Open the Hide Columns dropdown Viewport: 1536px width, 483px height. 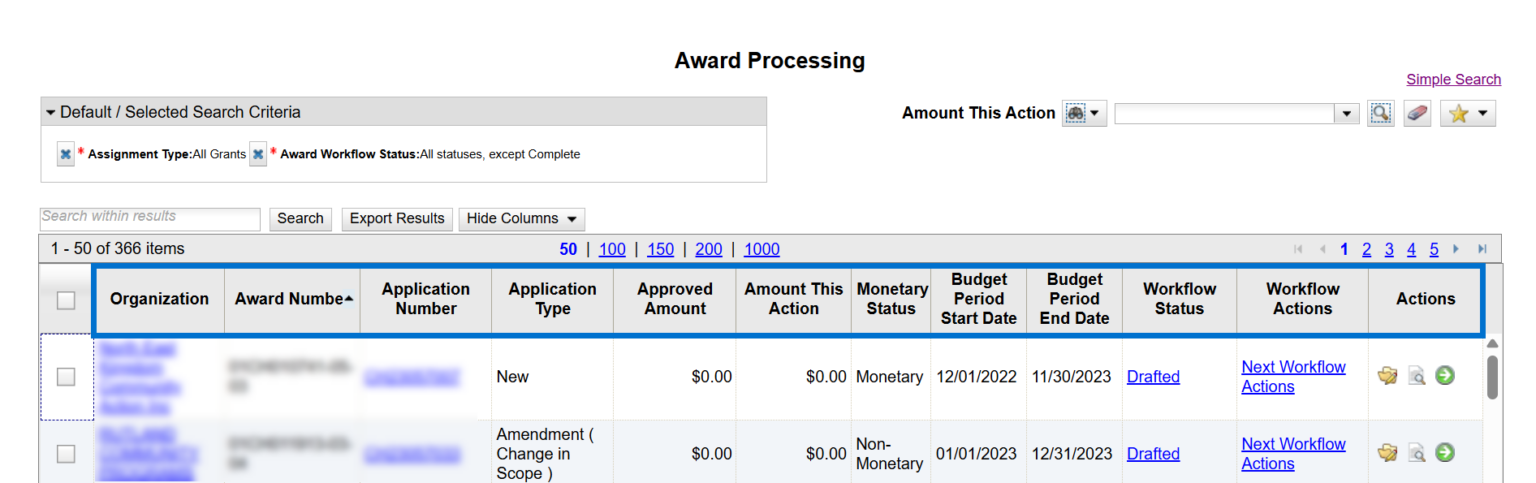(521, 219)
